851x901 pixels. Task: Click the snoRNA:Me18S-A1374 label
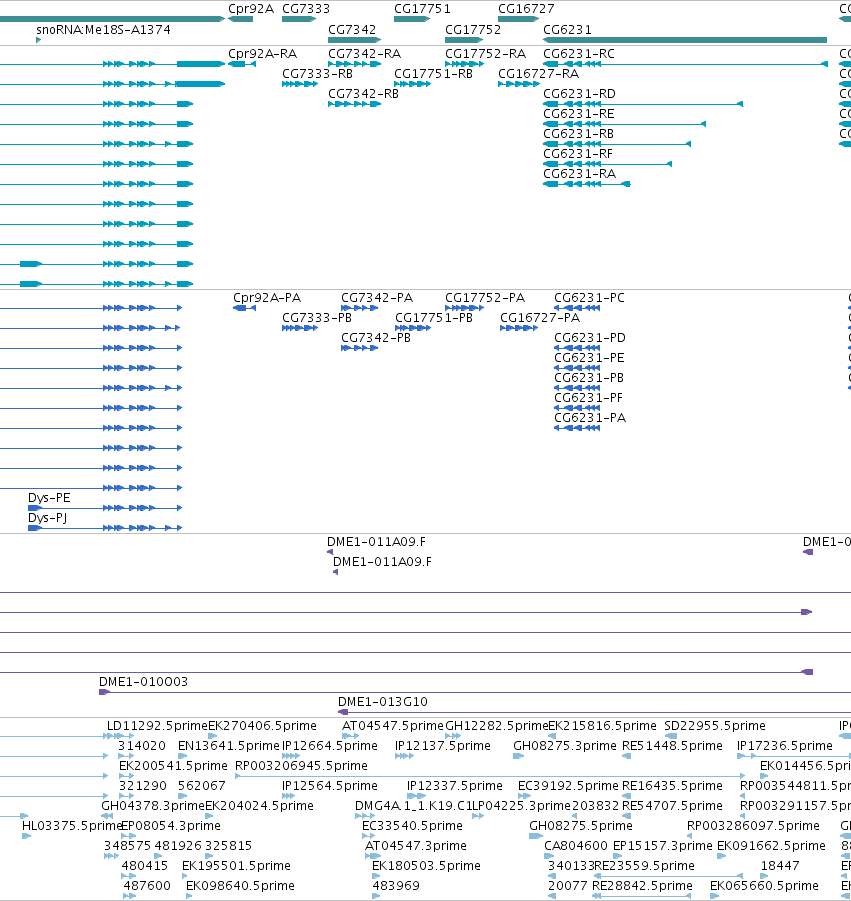tap(103, 29)
